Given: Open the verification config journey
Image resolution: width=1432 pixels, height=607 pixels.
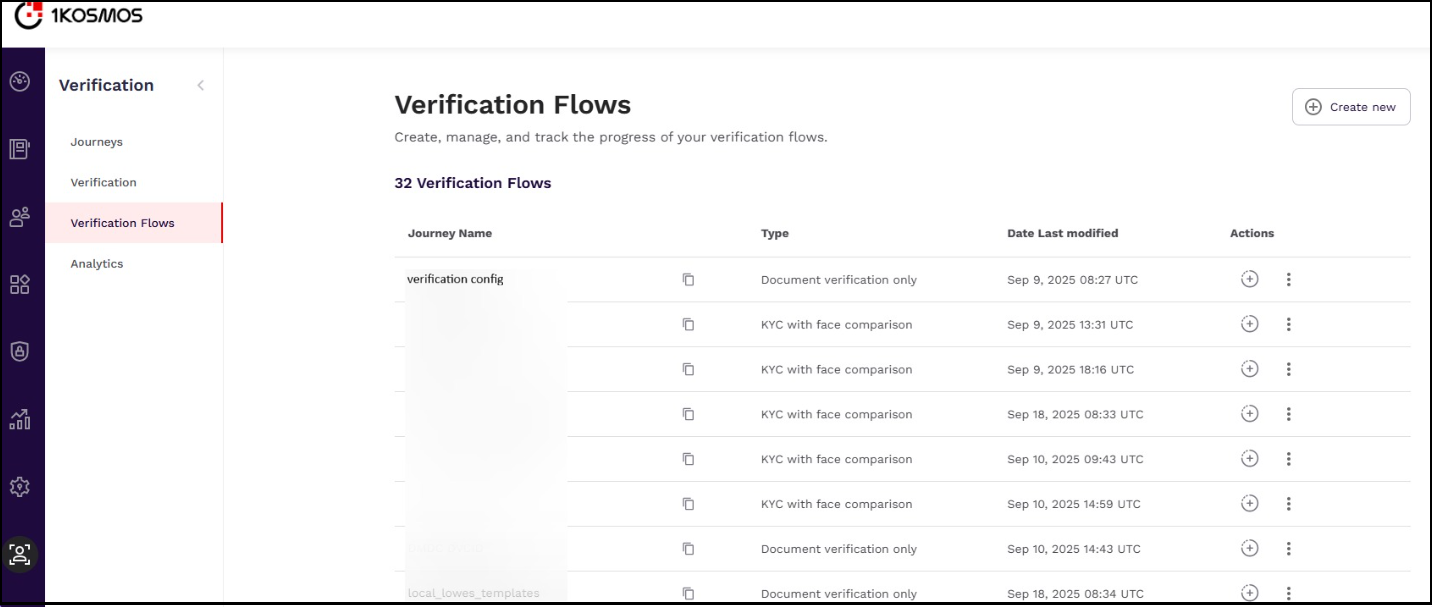Looking at the screenshot, I should 455,280.
